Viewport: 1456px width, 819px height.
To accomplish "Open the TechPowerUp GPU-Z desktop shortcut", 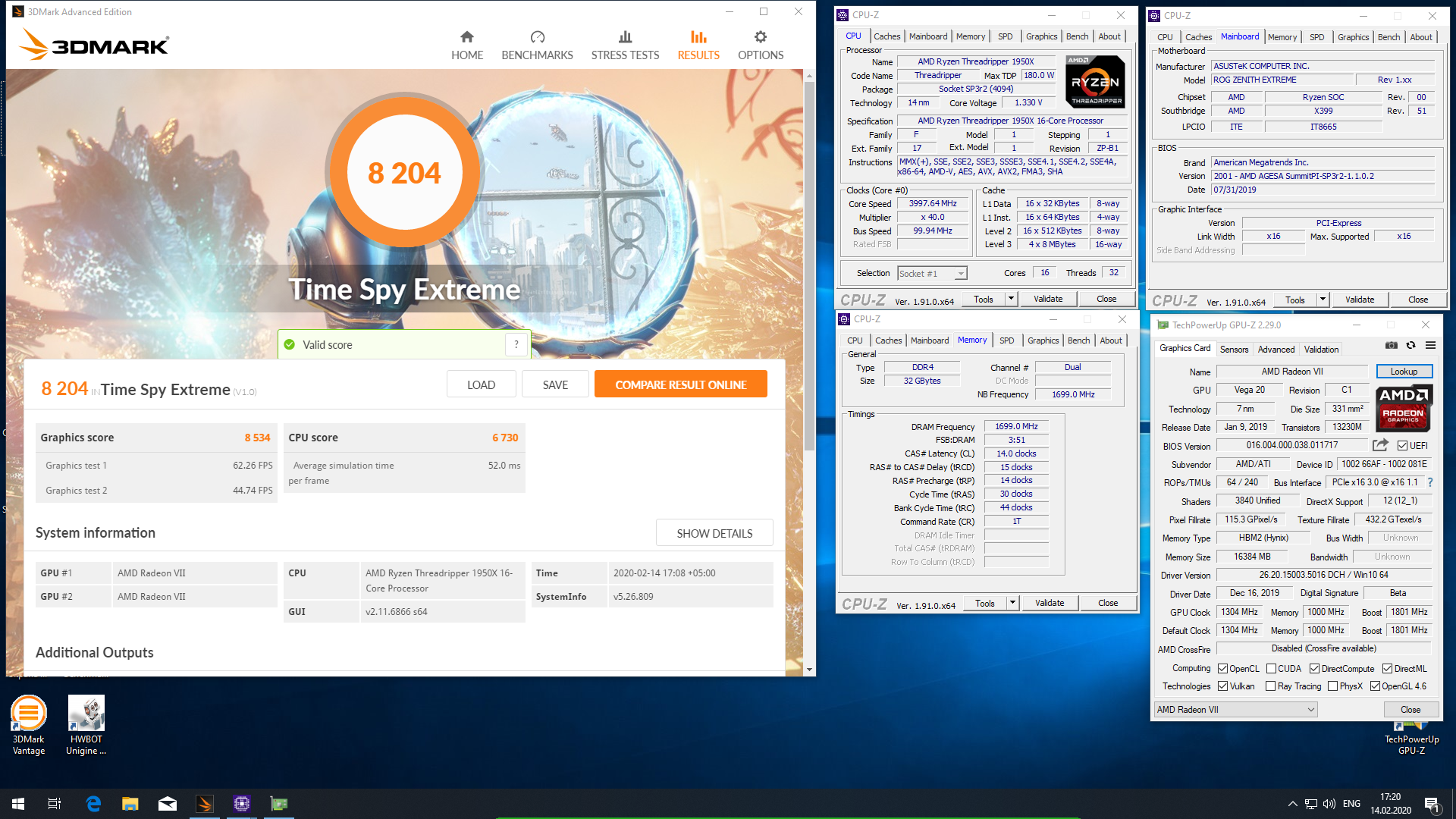I will [x=1411, y=737].
